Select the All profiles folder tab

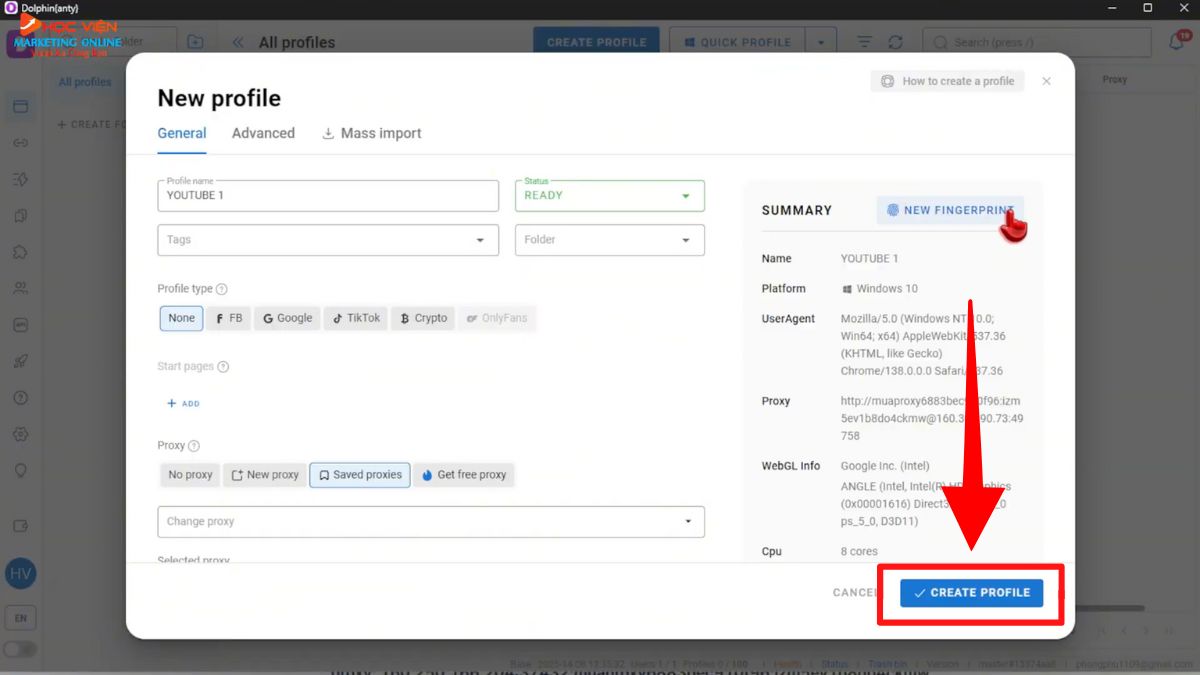(85, 82)
